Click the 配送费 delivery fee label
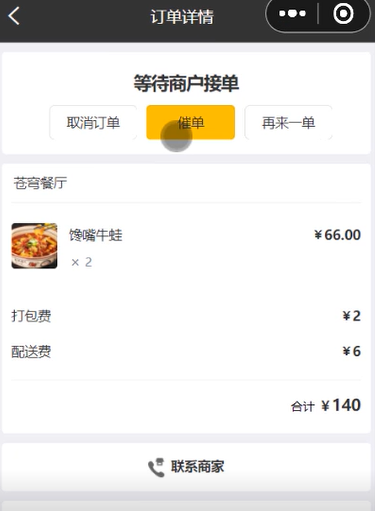 coord(31,352)
